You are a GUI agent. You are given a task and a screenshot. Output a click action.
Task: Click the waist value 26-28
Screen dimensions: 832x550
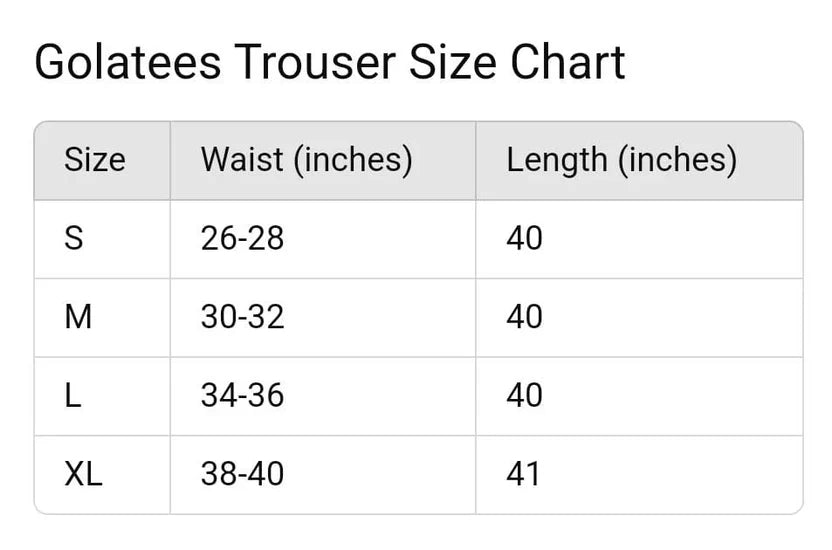pos(242,238)
